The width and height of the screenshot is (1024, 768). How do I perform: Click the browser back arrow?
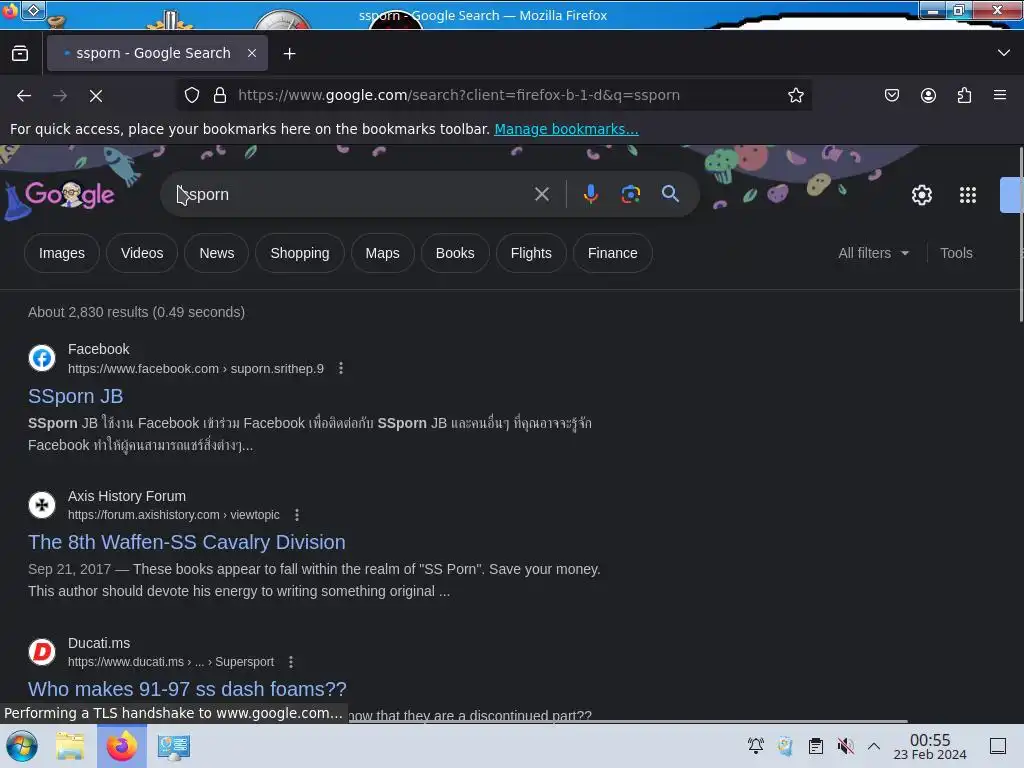24,96
